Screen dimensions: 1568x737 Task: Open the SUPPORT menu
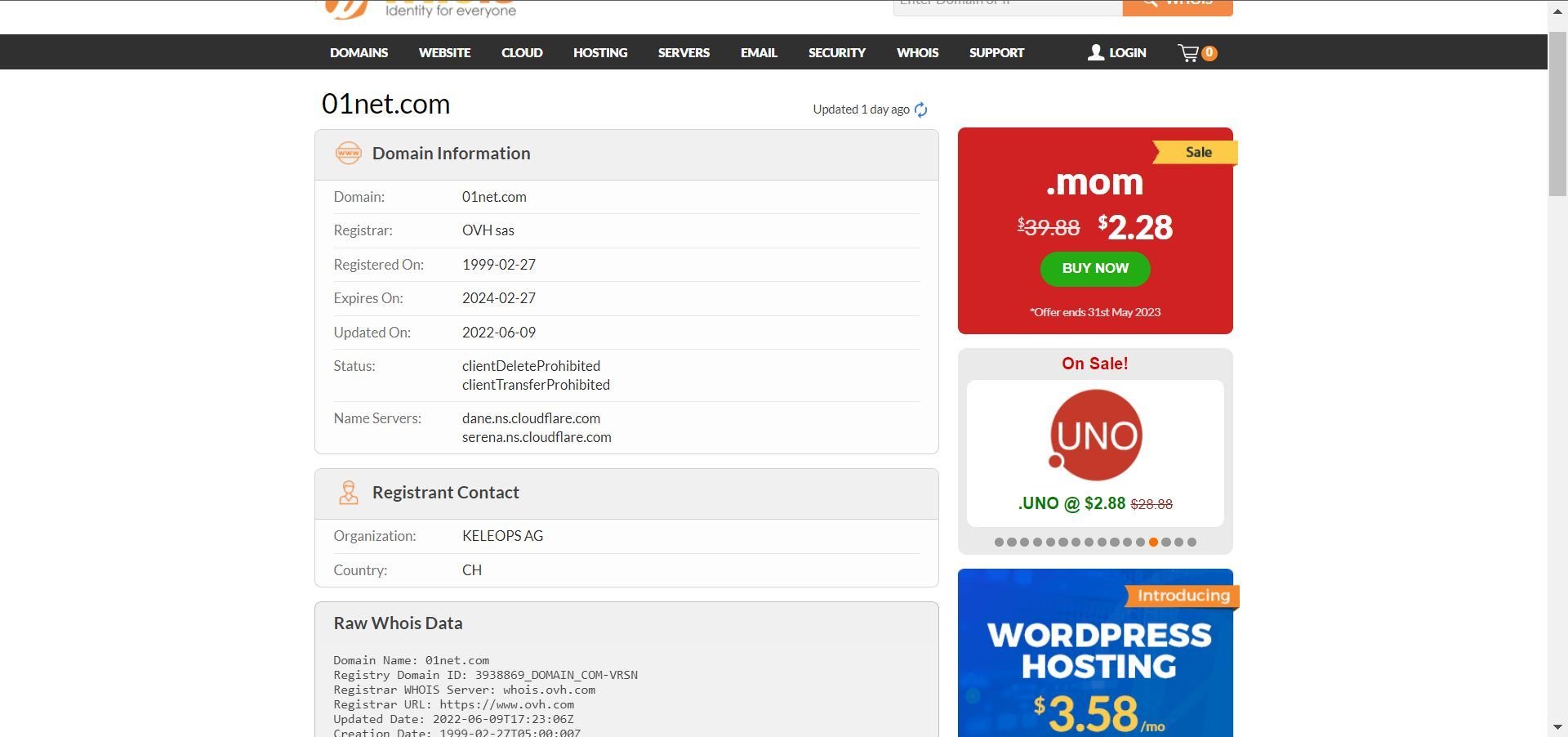[x=996, y=52]
